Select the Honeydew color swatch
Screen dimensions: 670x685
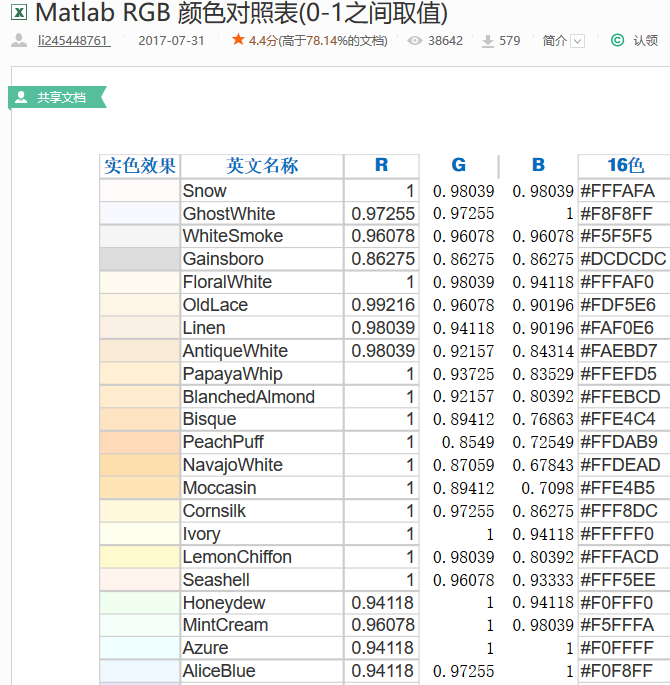[140, 602]
